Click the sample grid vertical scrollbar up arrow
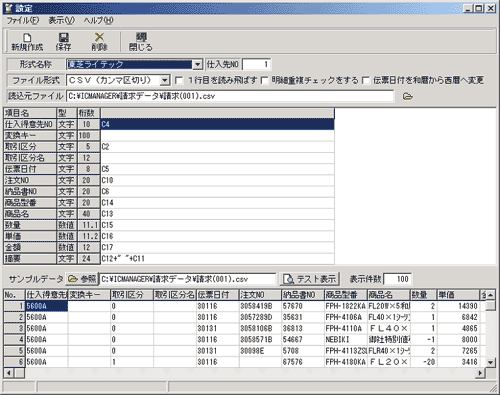This screenshot has width=500, height=395. click(x=490, y=295)
